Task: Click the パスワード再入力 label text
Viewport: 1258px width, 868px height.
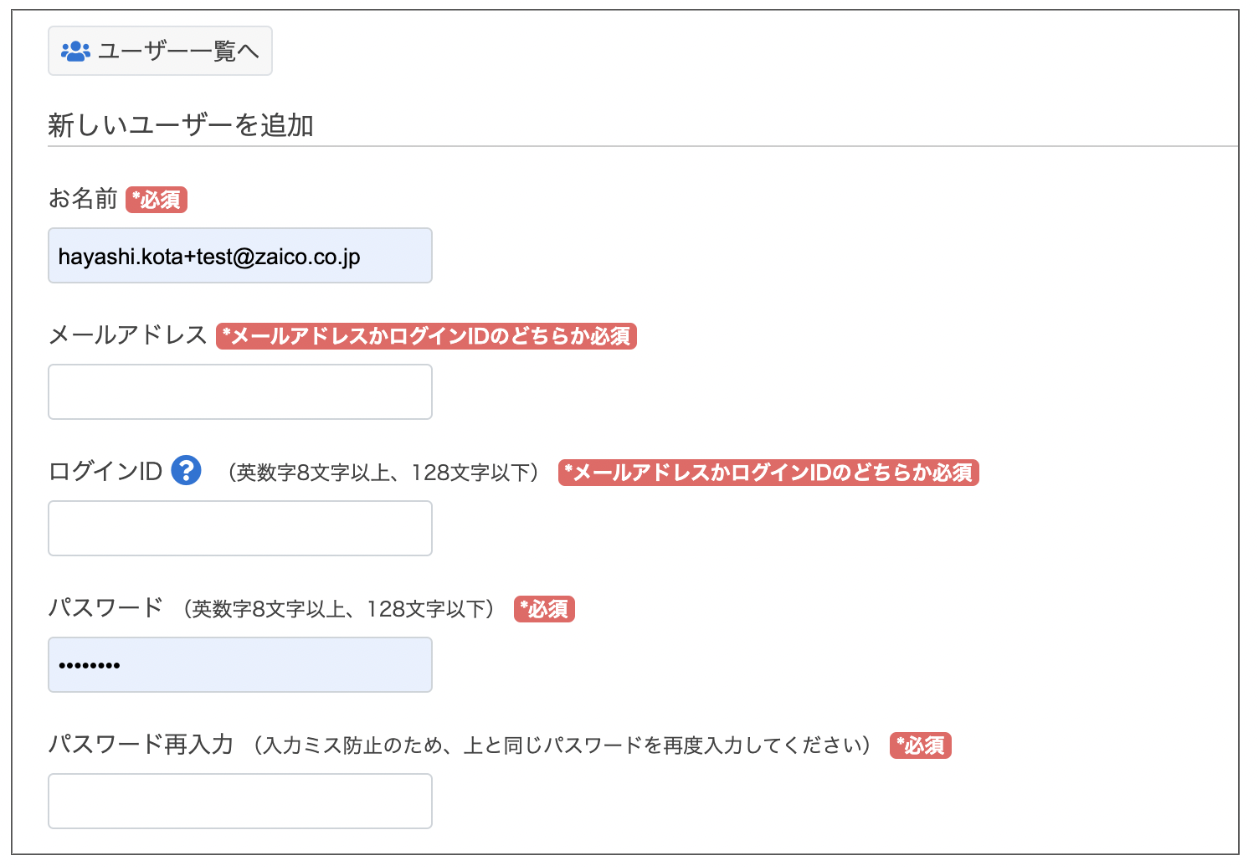Action: [x=141, y=745]
